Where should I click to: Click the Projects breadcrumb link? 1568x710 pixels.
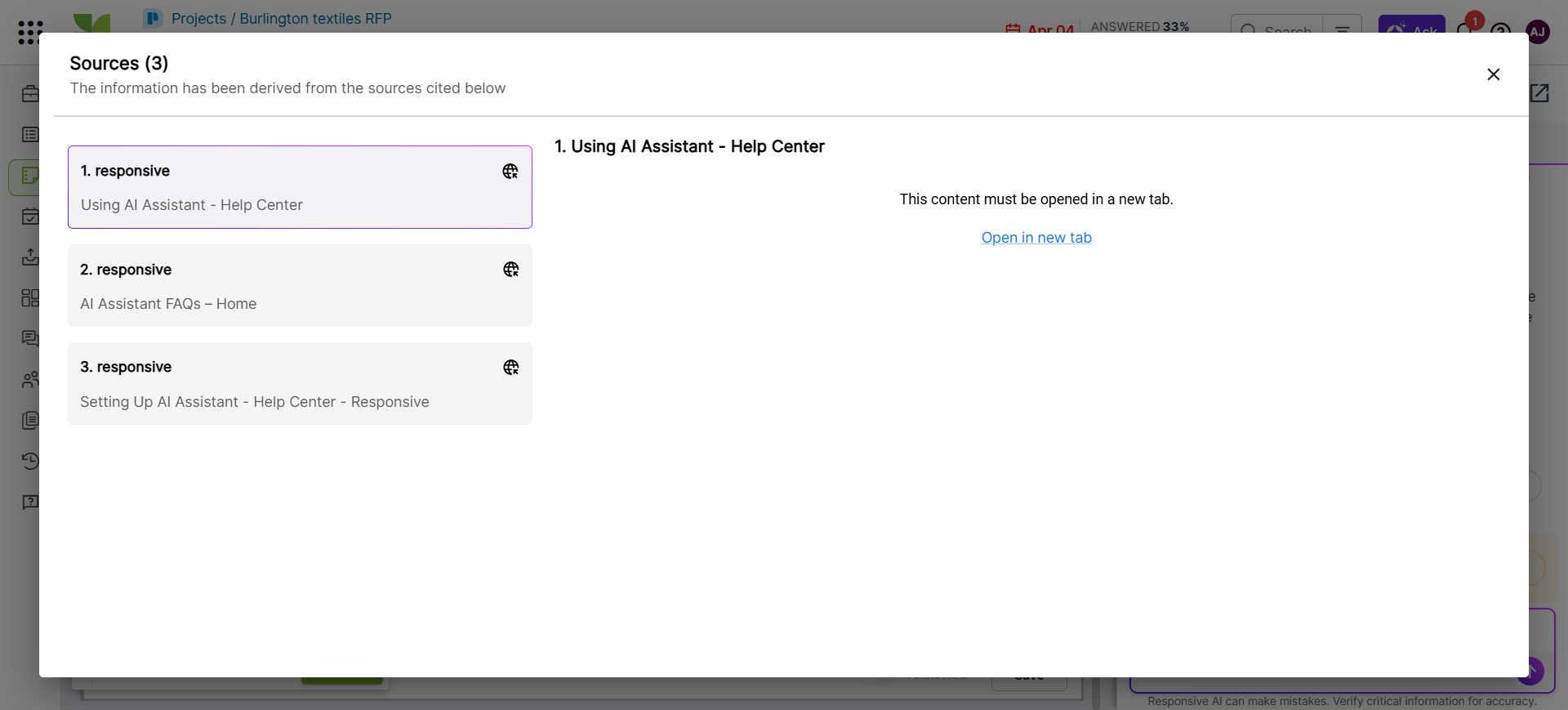(198, 19)
